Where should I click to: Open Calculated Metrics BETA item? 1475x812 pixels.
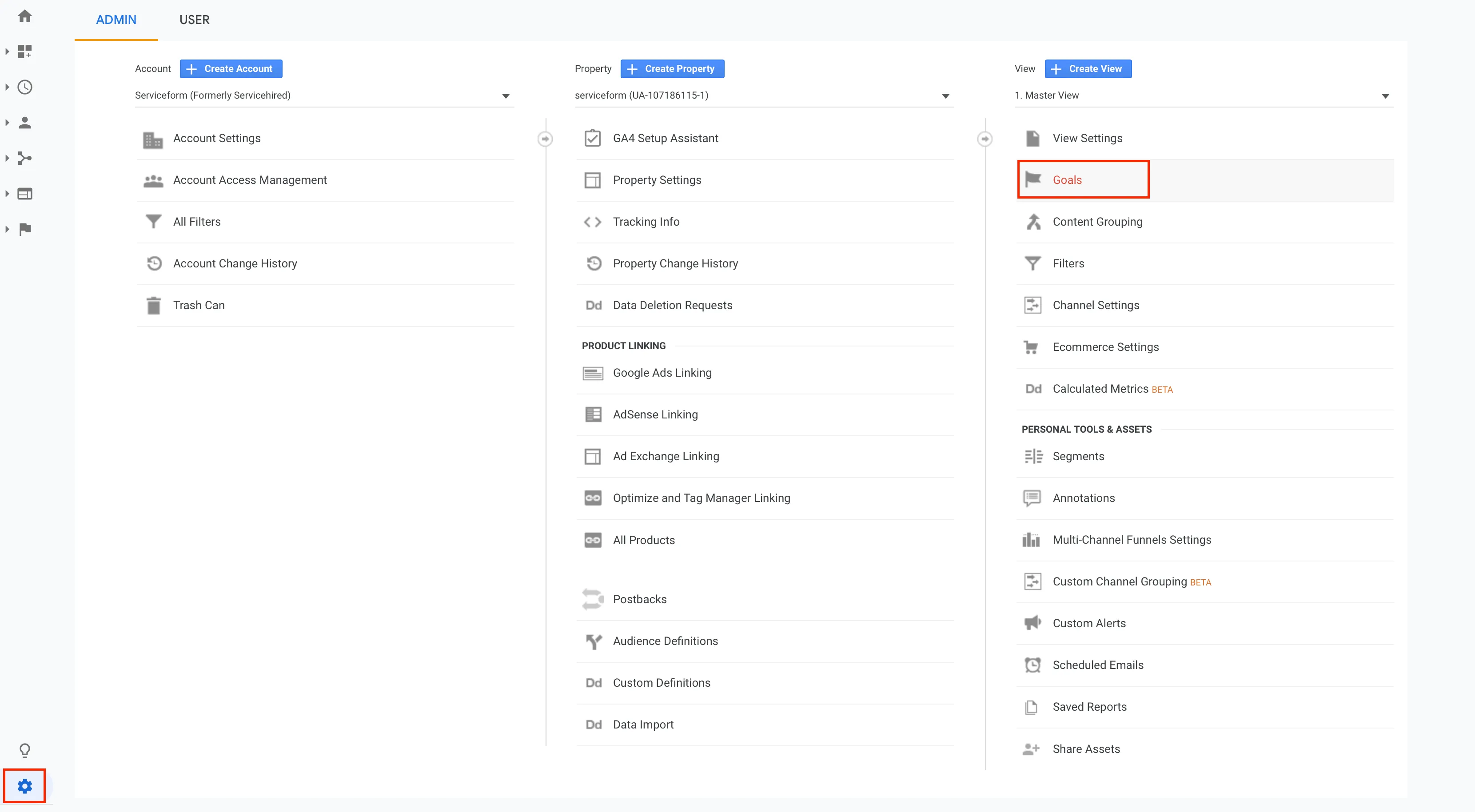pos(1205,389)
